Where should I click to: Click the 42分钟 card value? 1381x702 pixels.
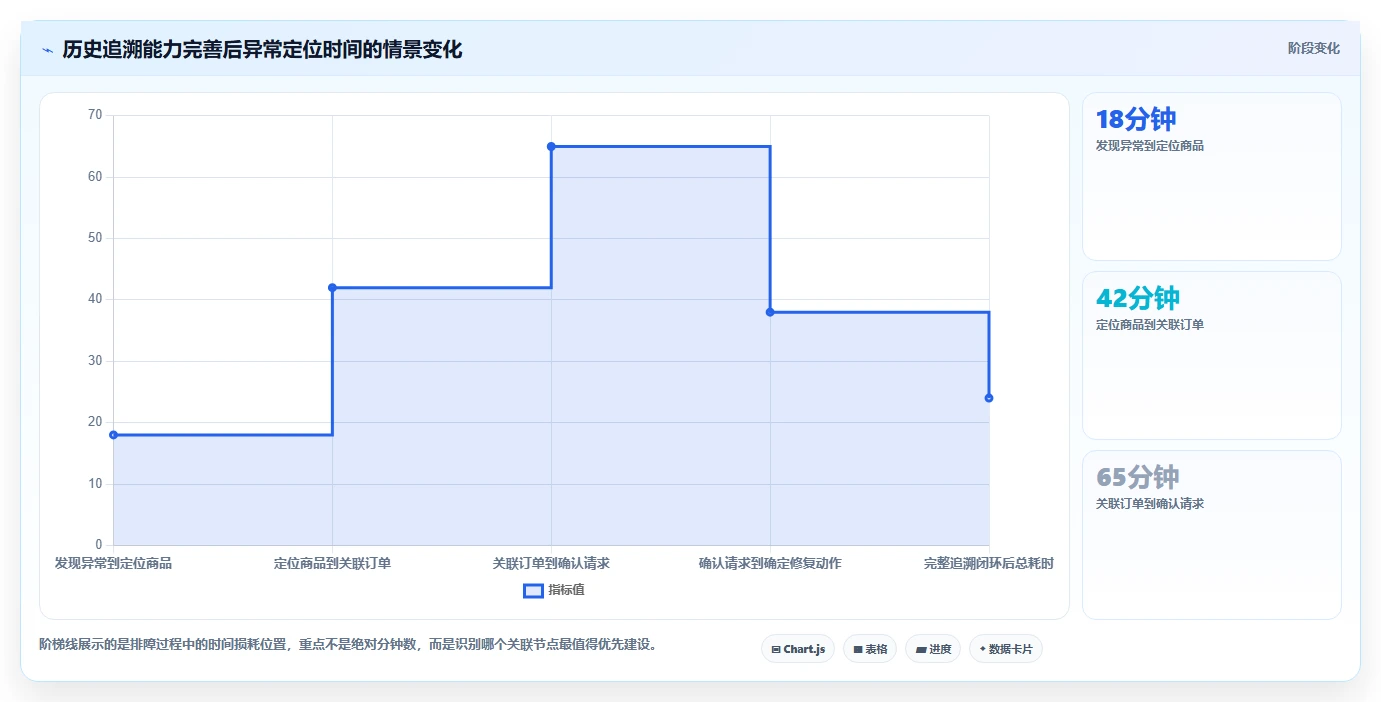click(x=1138, y=299)
